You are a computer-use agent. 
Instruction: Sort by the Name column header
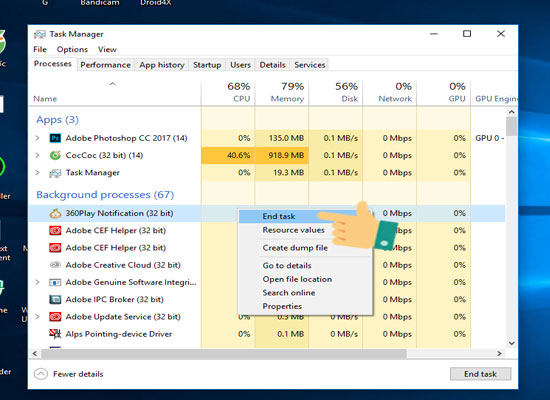click(x=115, y=93)
